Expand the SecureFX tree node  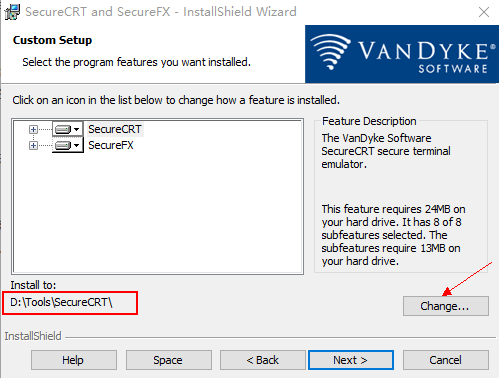(x=33, y=145)
